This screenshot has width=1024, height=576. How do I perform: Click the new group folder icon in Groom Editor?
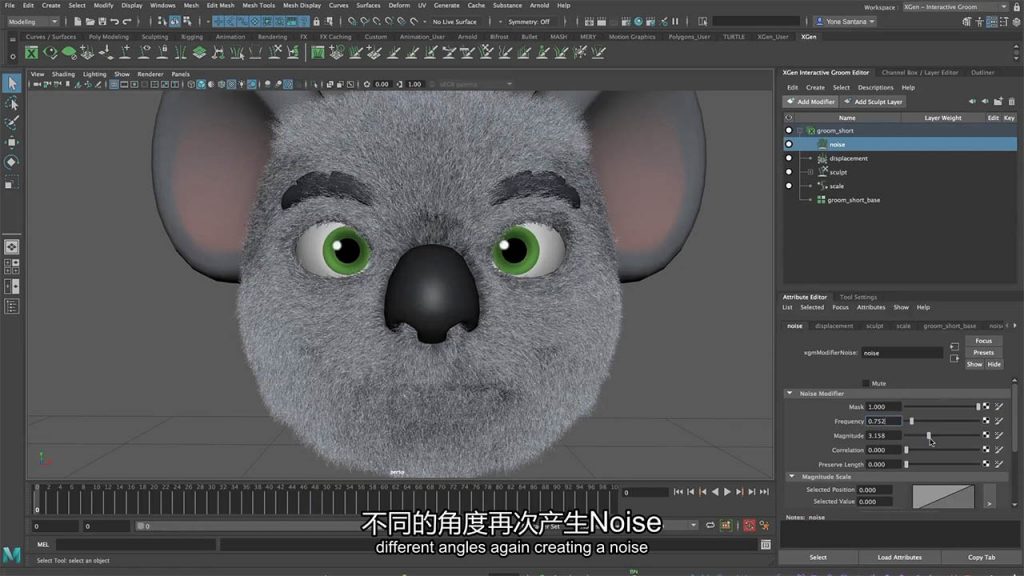(x=998, y=102)
